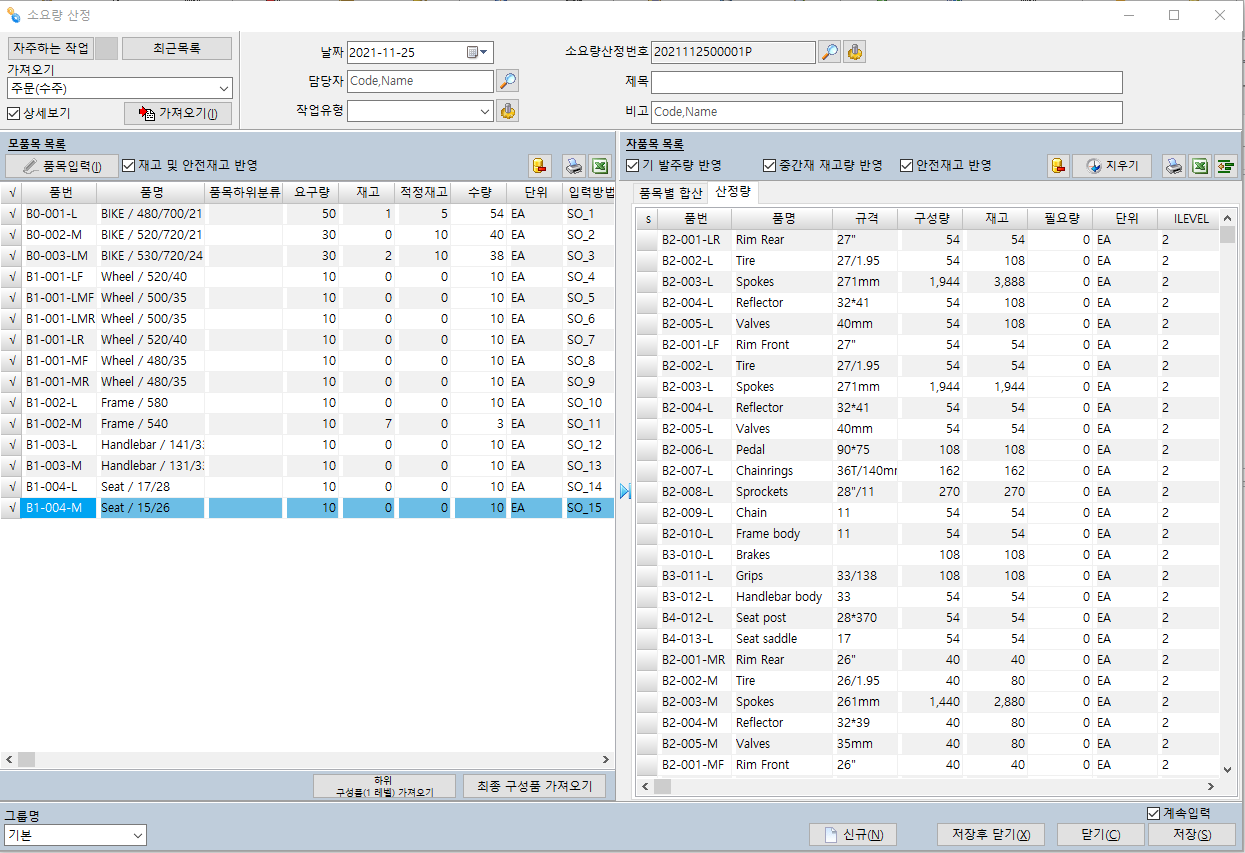1245x853 pixels.
Task: Click the 'Frame / 580' item name cell
Action: tap(152, 402)
